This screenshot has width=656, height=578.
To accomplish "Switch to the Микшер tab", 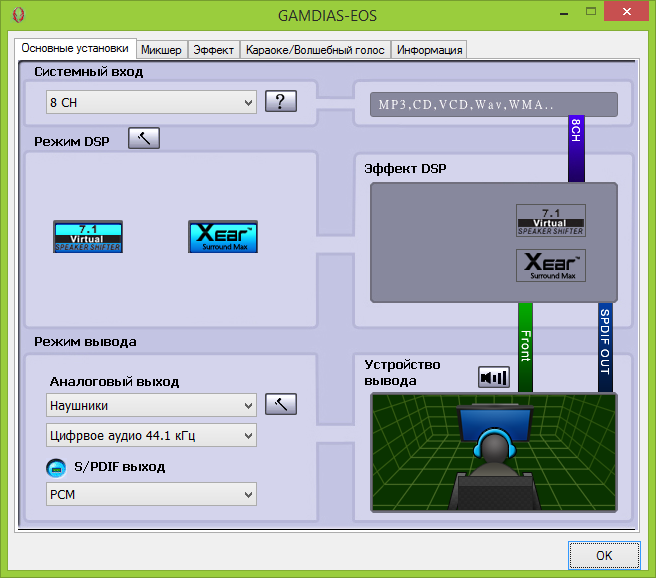I will pyautogui.click(x=161, y=49).
